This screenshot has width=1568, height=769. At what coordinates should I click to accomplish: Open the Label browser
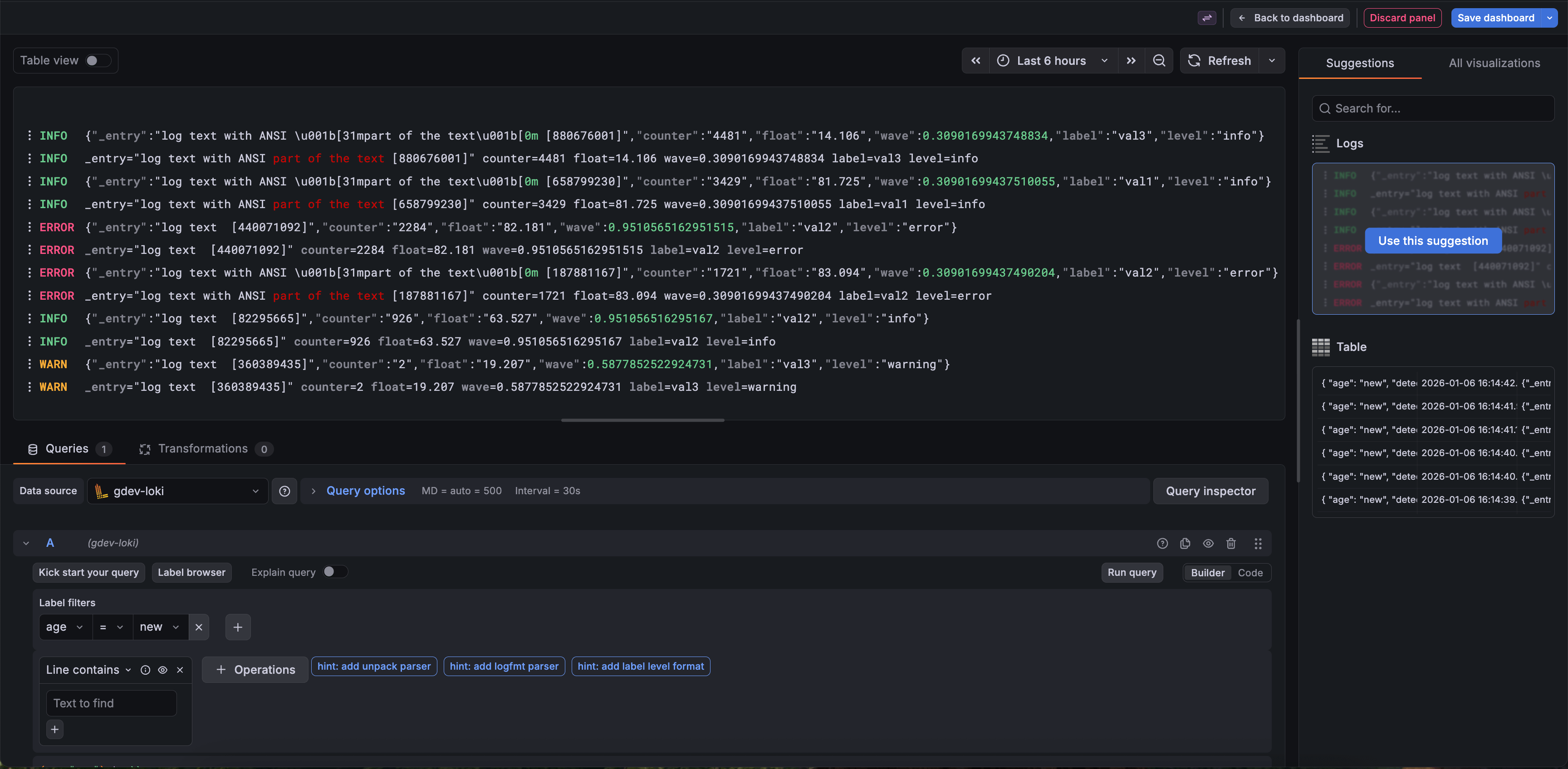point(192,573)
